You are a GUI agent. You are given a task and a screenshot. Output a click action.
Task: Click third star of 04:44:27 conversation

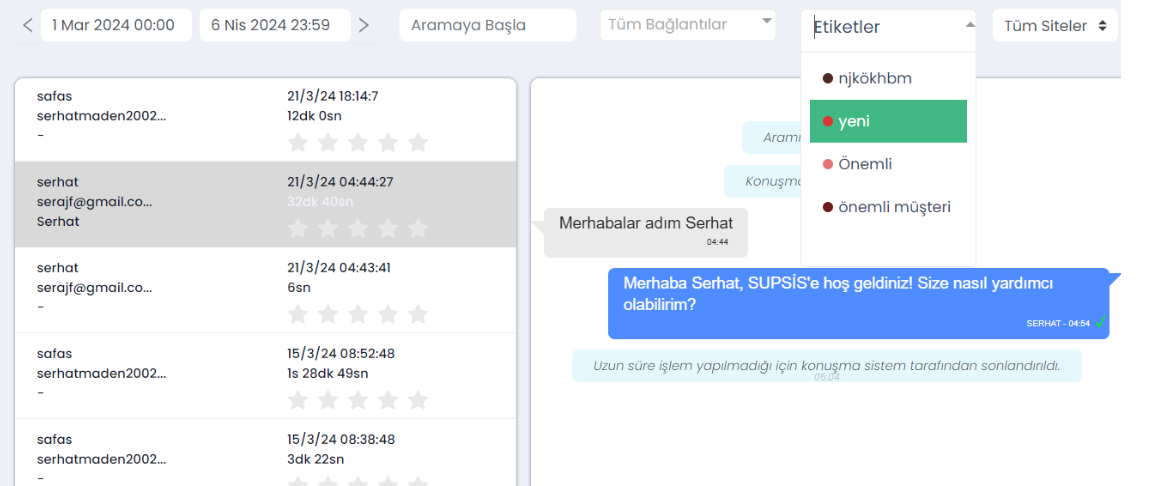[358, 228]
